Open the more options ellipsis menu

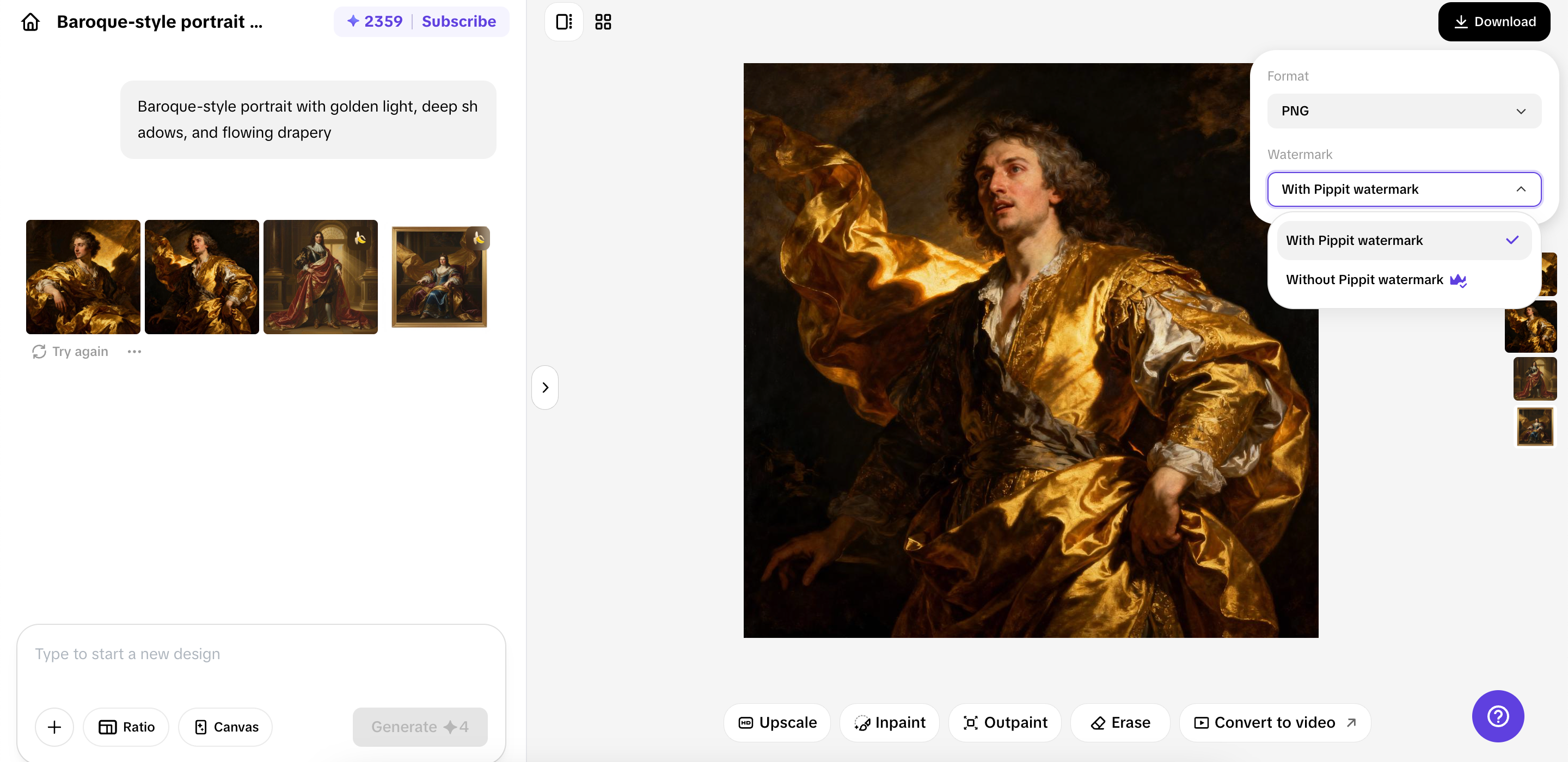134,351
